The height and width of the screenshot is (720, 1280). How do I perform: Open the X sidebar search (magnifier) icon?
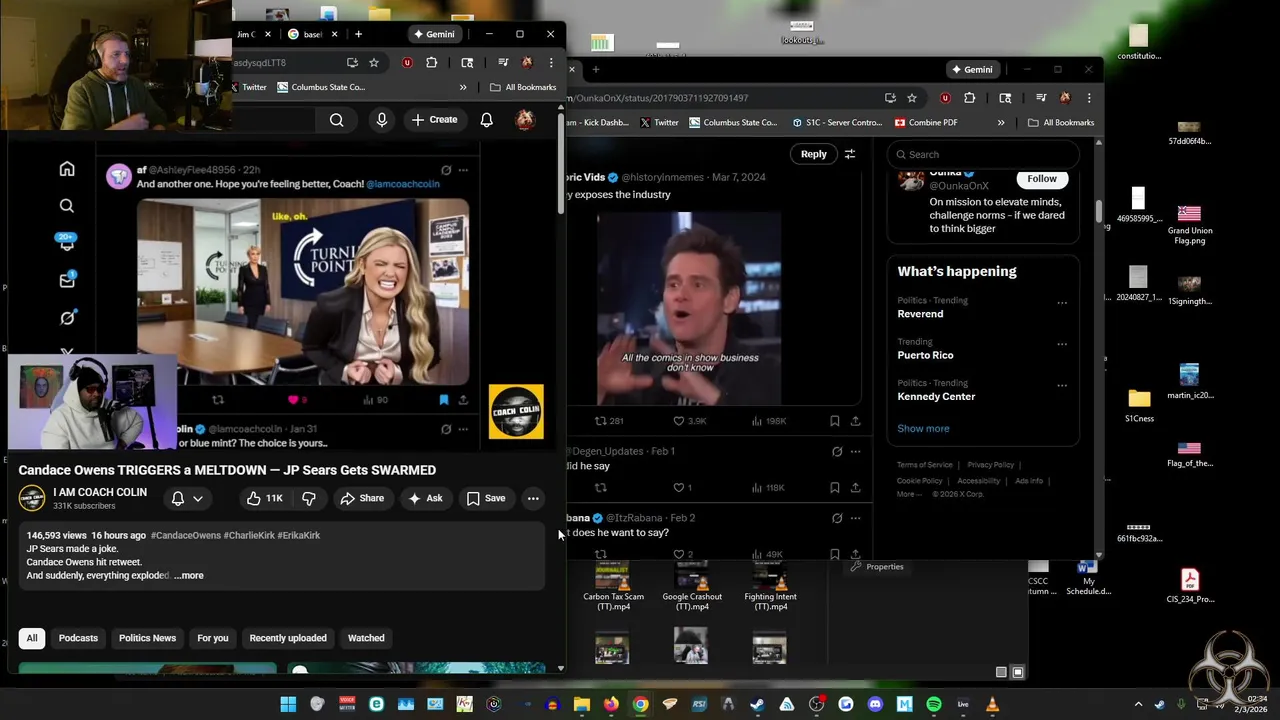(x=67, y=206)
